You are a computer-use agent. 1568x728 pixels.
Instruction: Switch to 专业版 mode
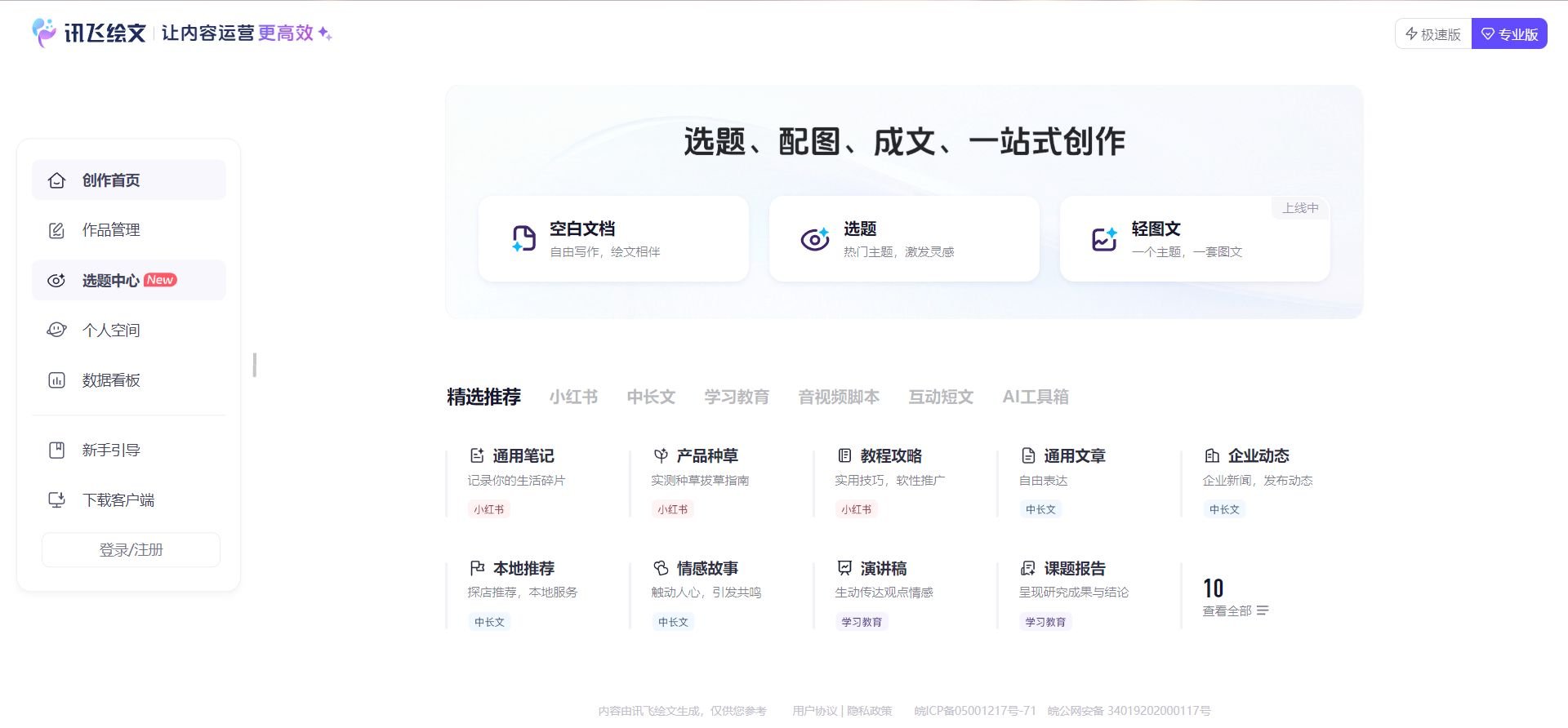tap(1509, 34)
